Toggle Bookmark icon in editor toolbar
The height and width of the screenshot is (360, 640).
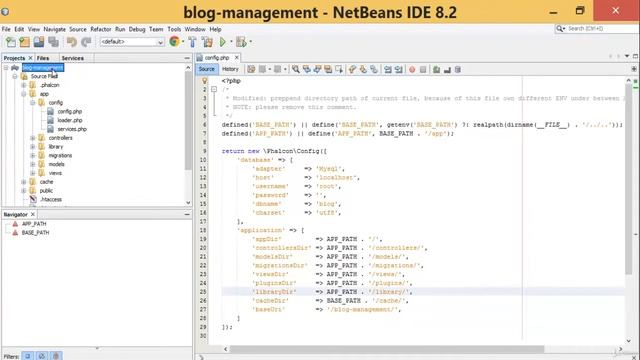(373, 69)
